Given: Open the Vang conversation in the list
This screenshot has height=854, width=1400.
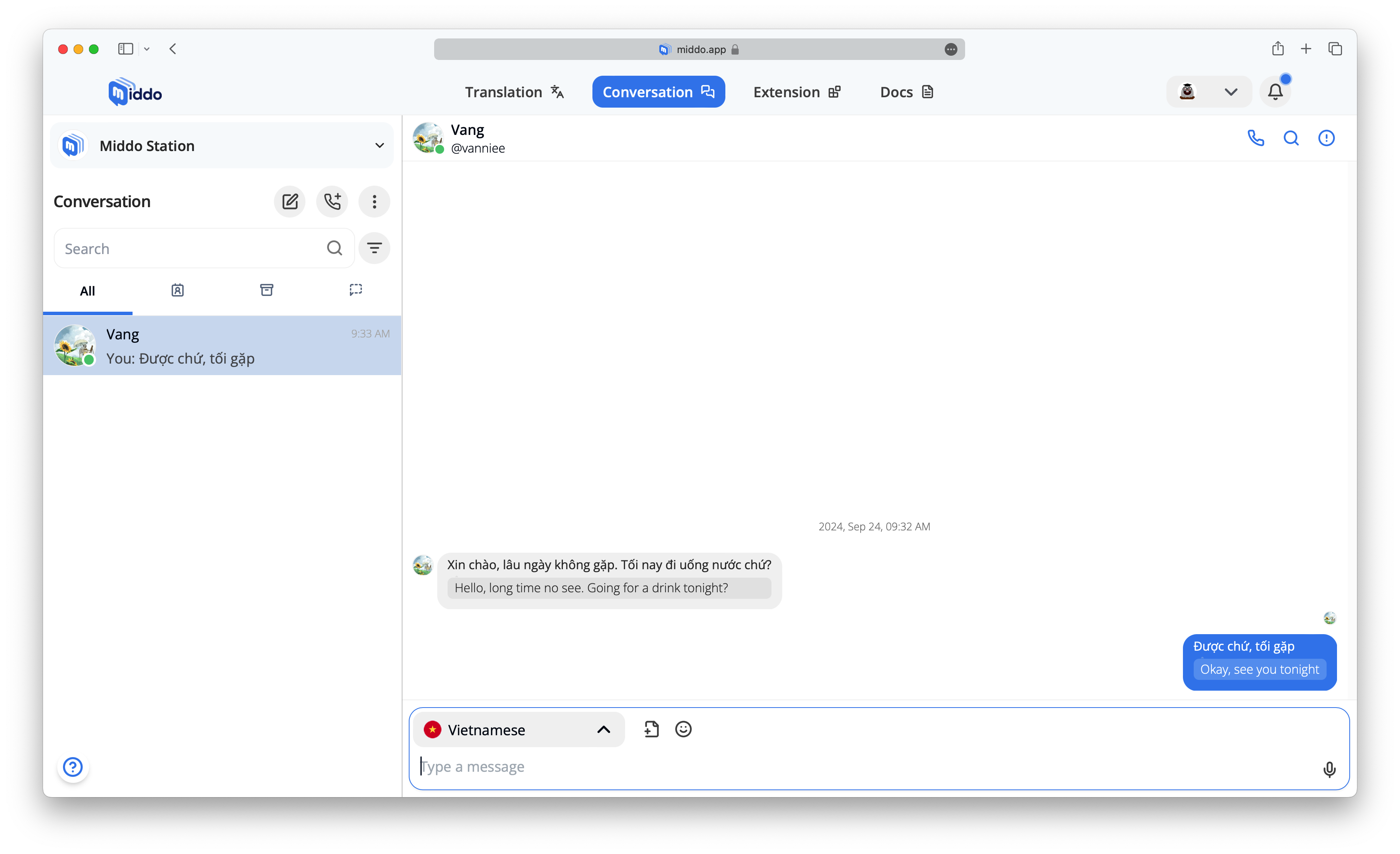Looking at the screenshot, I should tap(222, 346).
